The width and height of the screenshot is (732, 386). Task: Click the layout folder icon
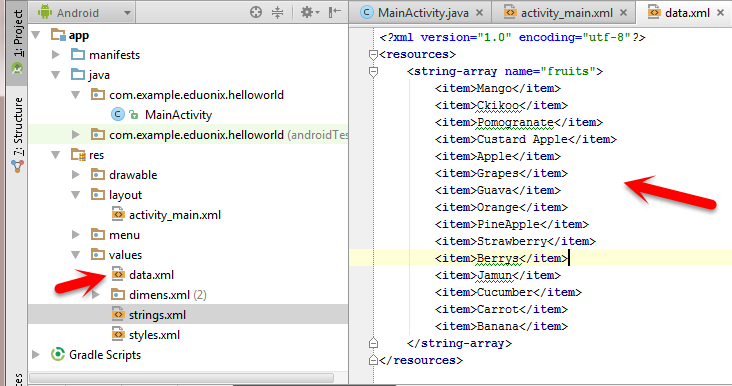(x=98, y=195)
